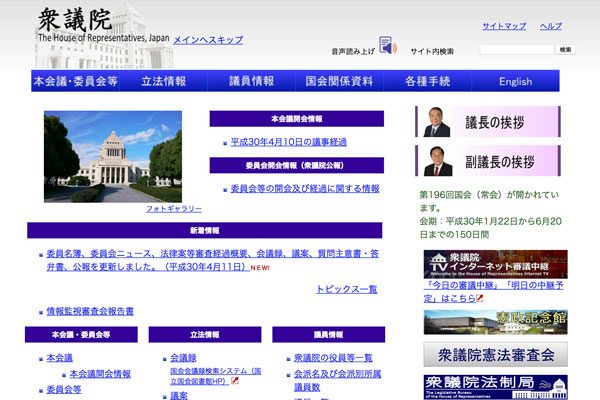
Task: Open the 情報監視審査会報告書 link
Action: [x=90, y=311]
